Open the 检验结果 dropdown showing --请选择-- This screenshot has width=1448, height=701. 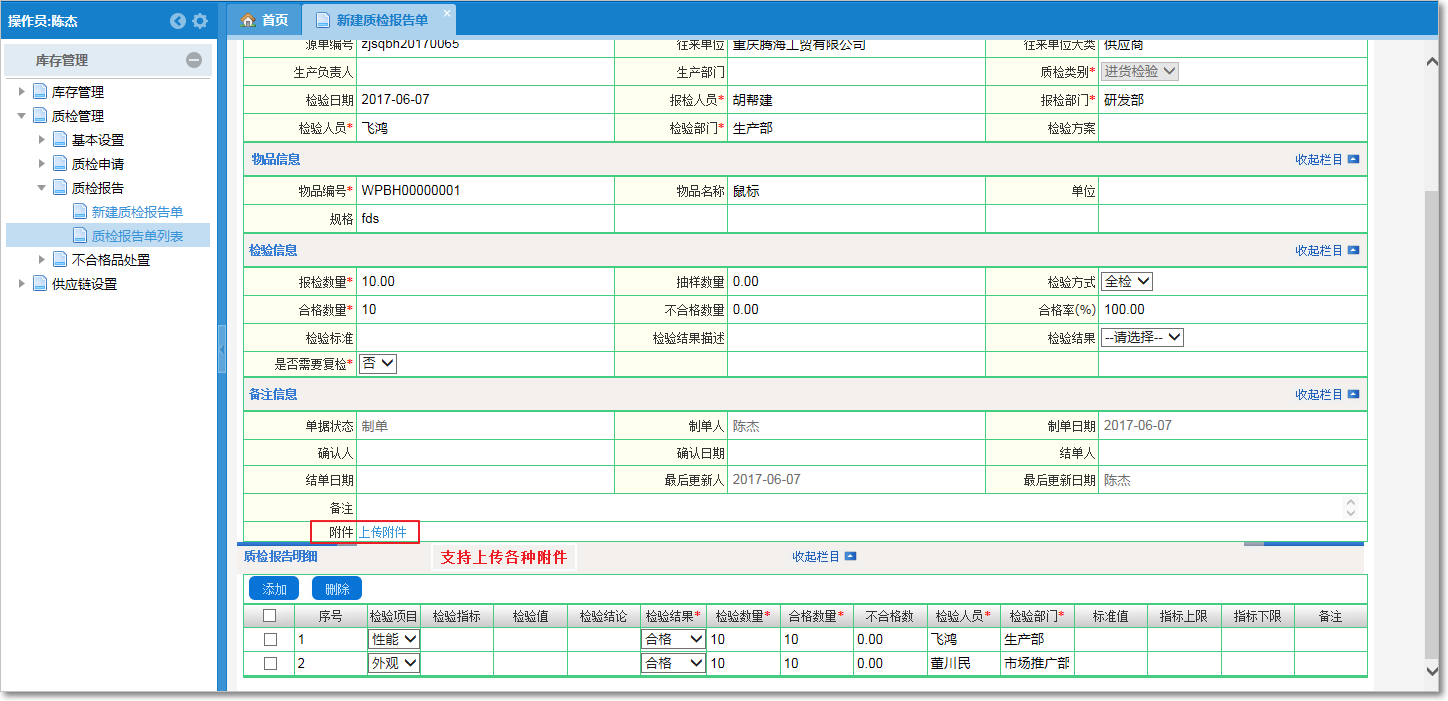[1142, 338]
